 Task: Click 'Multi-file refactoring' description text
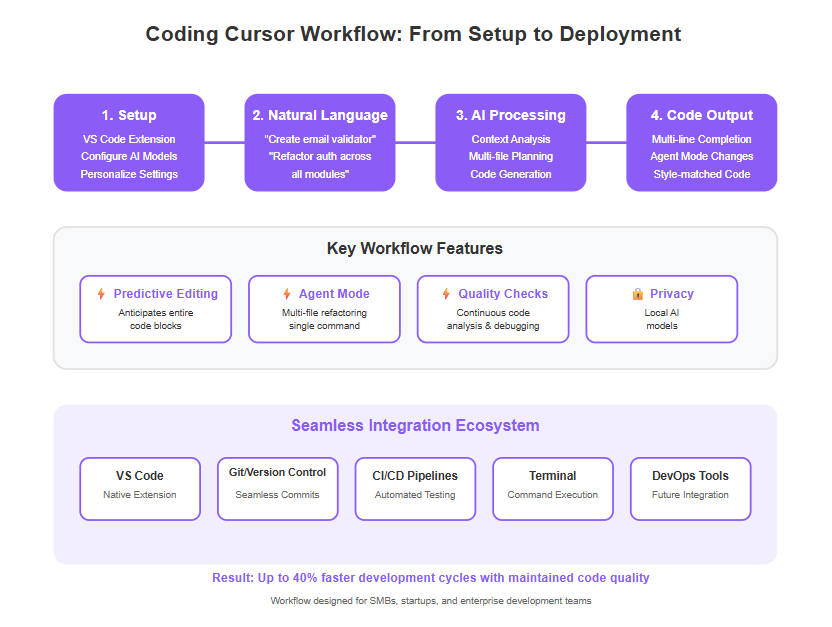324,313
